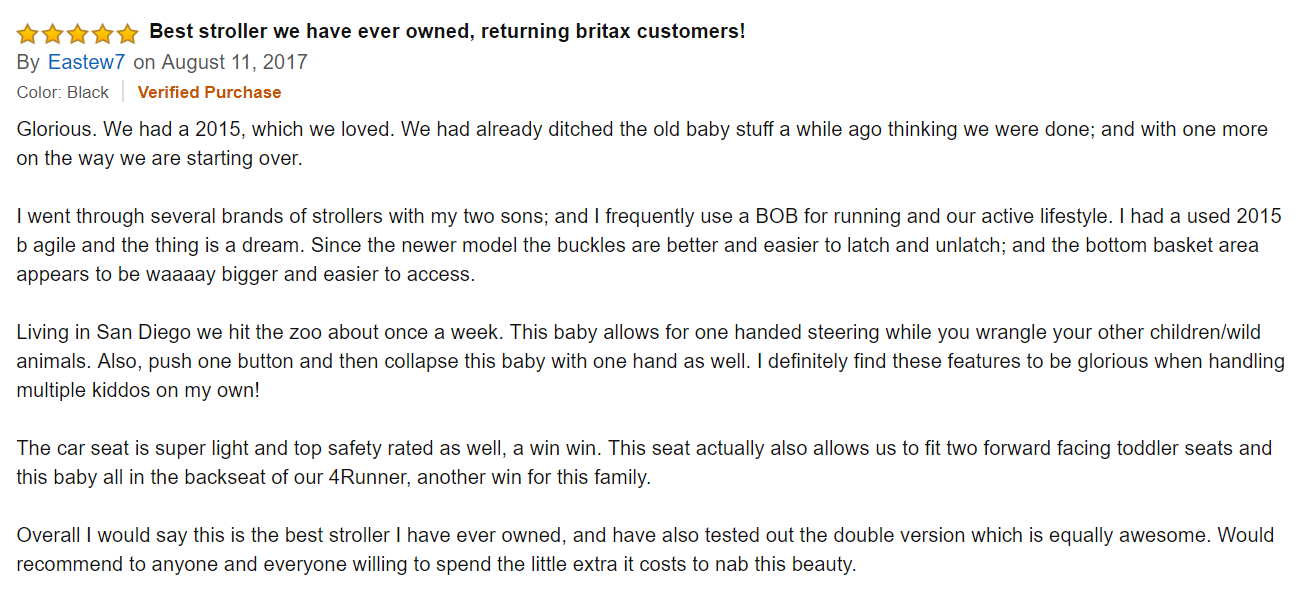This screenshot has width=1295, height=596.
Task: Click the Verified Purchase label
Action: [x=209, y=92]
